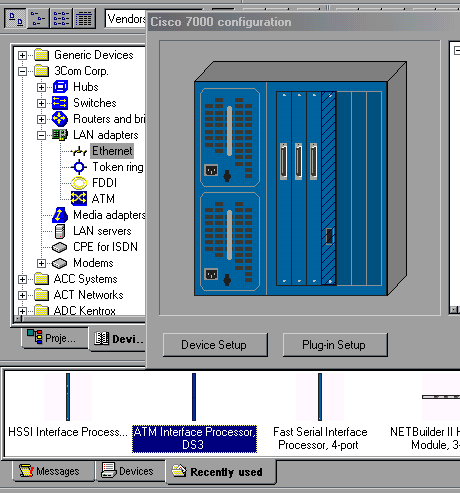Click the Generic Devices folder icon
Viewport: 460px width, 493px height.
coord(42,55)
